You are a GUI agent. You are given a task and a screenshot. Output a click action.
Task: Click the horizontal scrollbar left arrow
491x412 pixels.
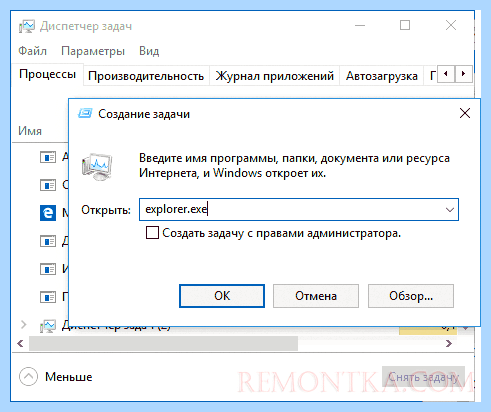tap(20, 343)
